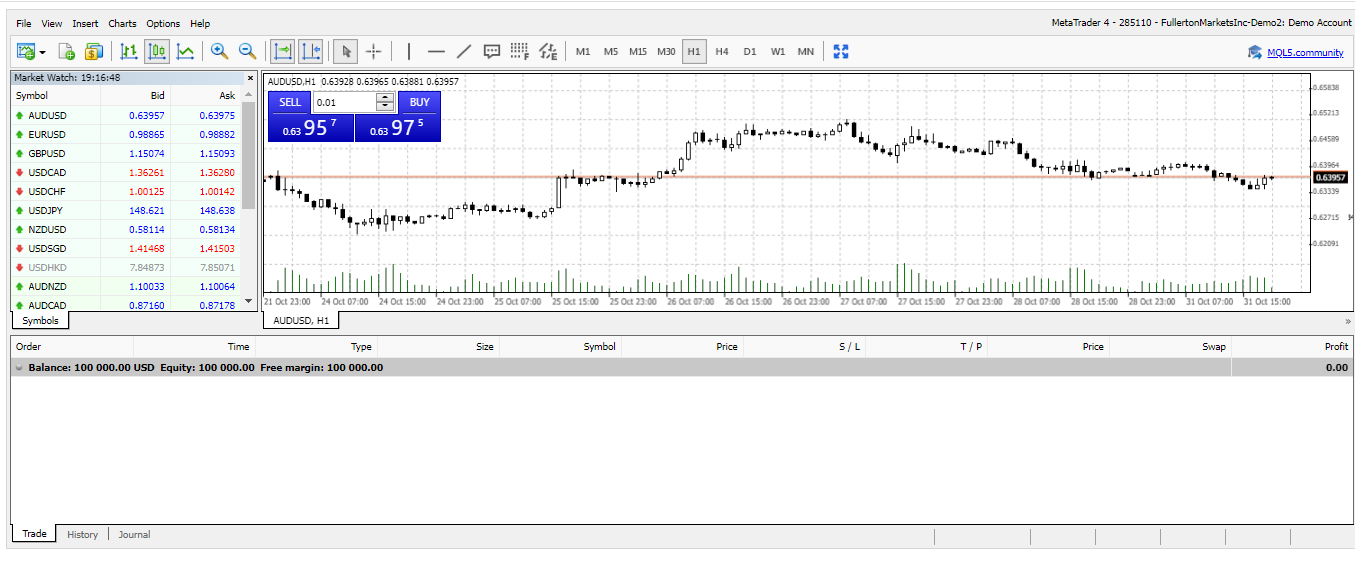Open the Trade tab
Image resolution: width=1355 pixels, height=567 pixels.
pos(34,534)
